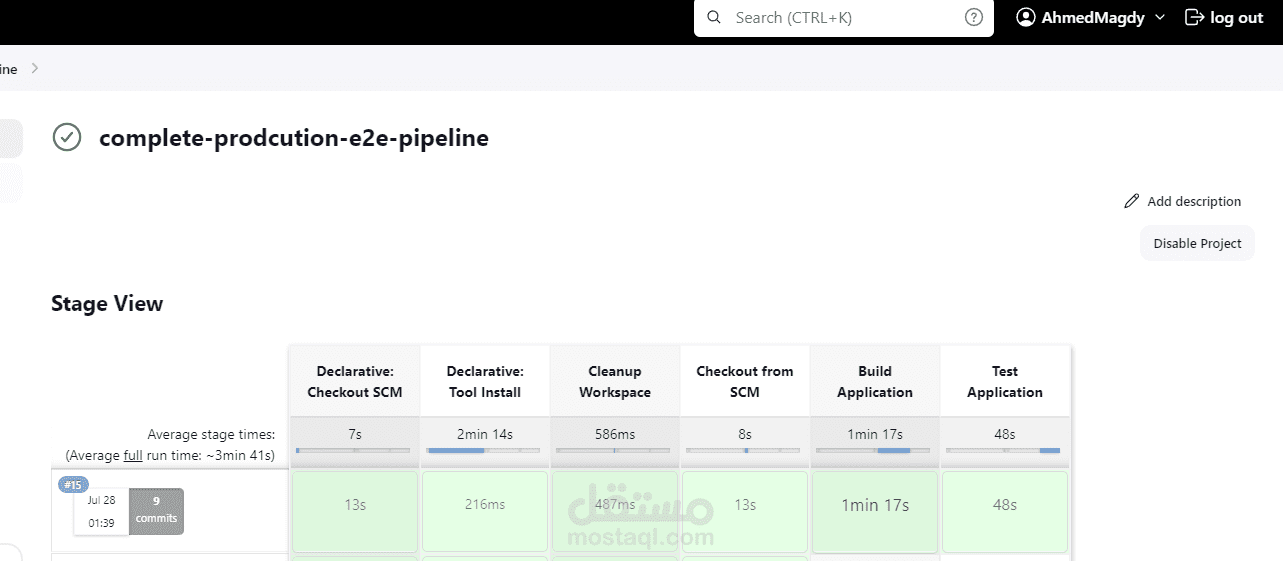
Task: Click the Checkout from SCM column header
Action: point(745,382)
